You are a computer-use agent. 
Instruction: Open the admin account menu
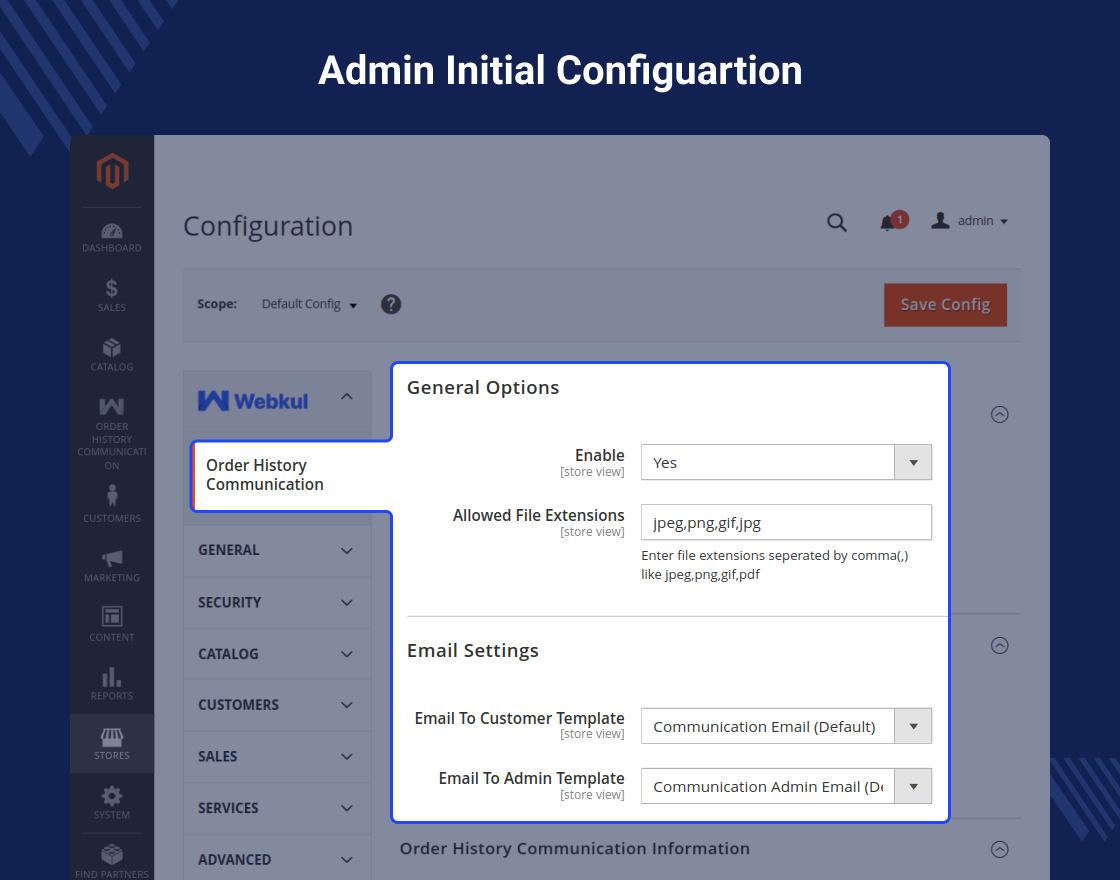click(x=969, y=221)
